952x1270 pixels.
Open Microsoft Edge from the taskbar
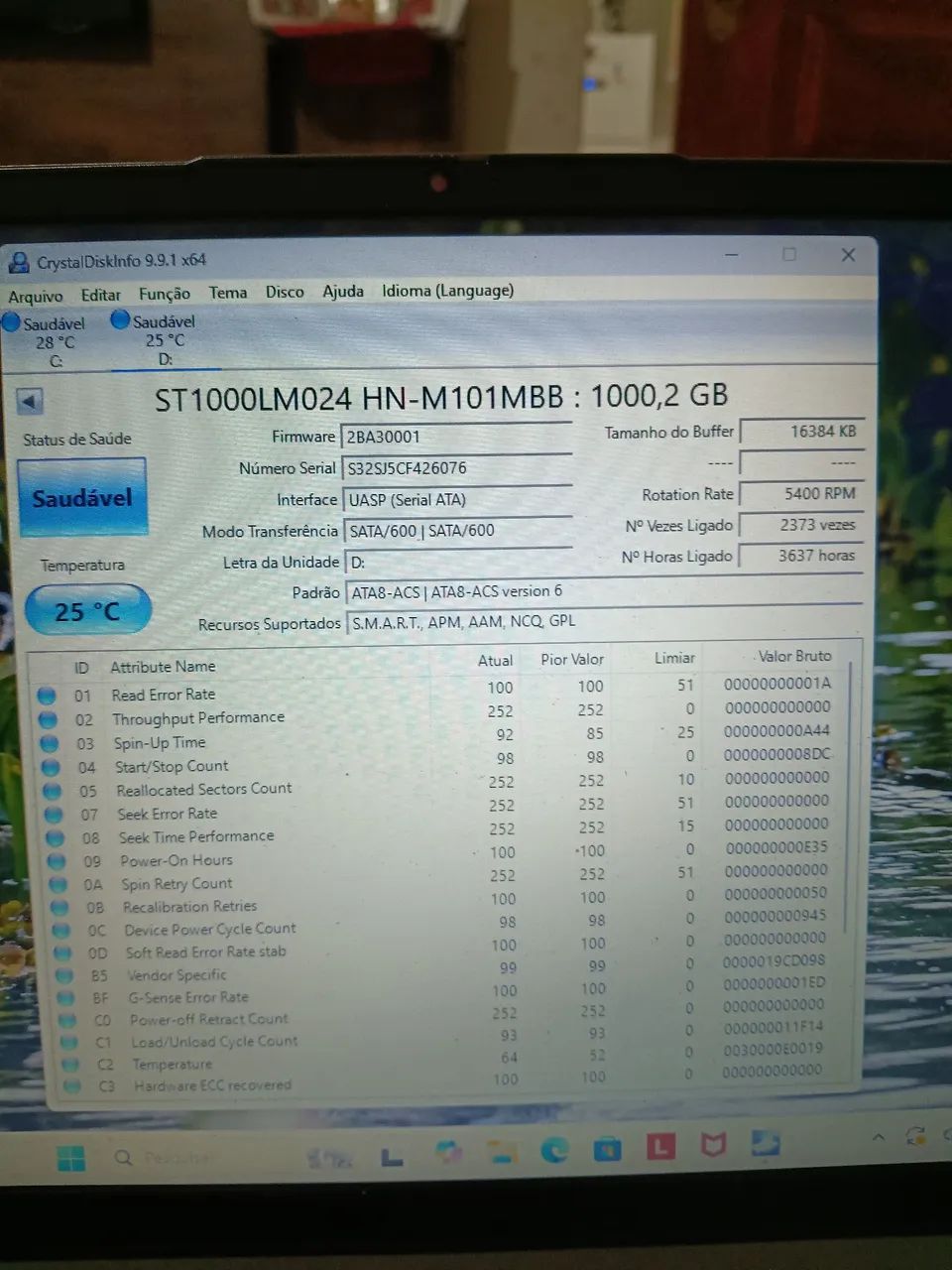click(553, 1150)
